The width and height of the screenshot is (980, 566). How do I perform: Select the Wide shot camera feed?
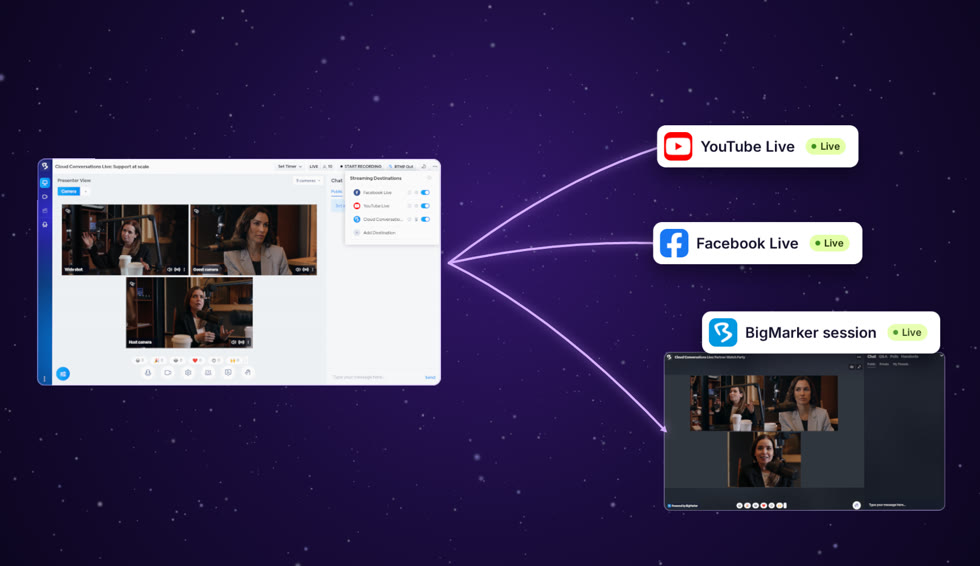click(125, 240)
